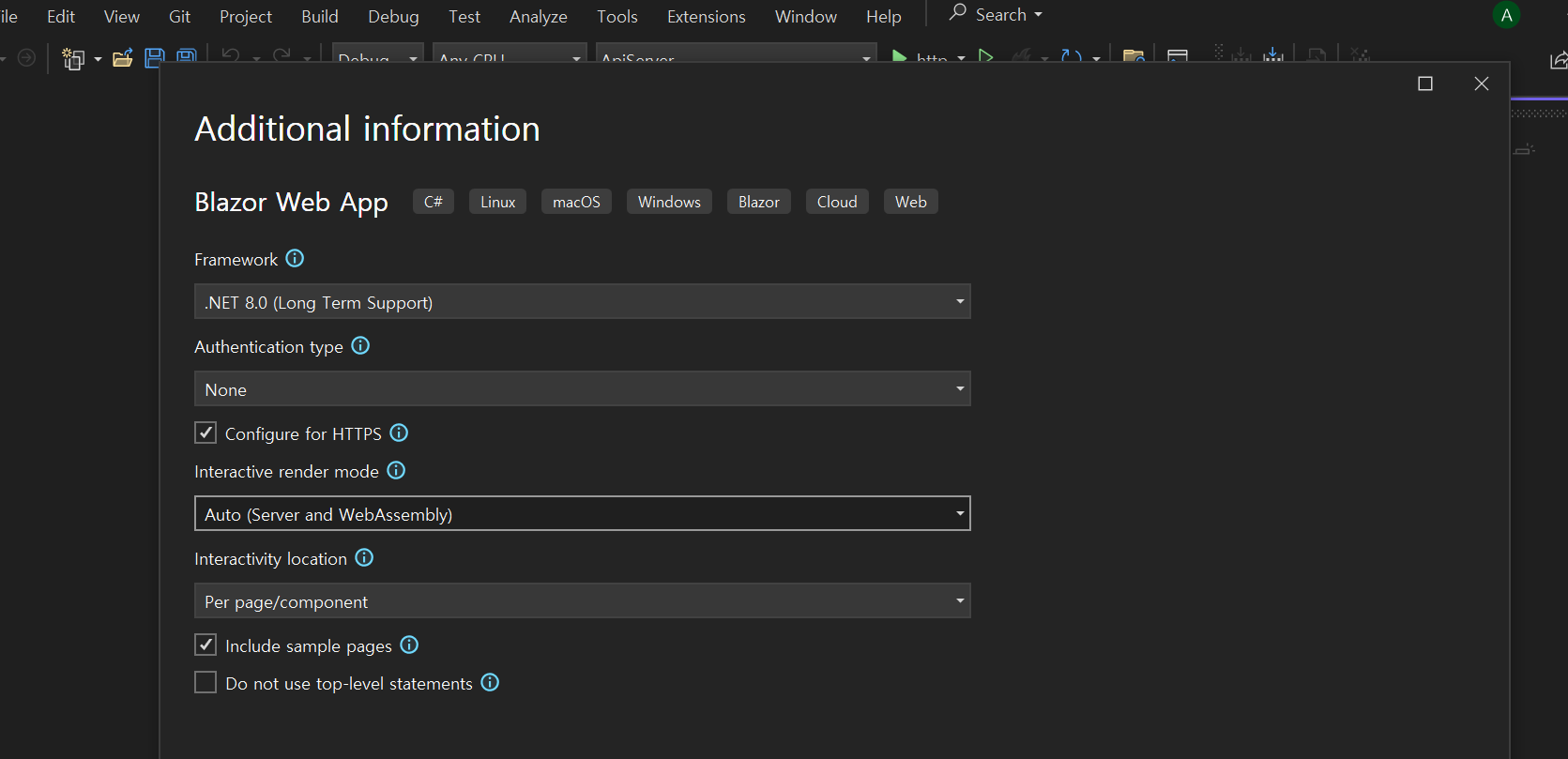The height and width of the screenshot is (759, 1568).
Task: Click Start Without Debugging outline play icon
Action: (x=985, y=57)
